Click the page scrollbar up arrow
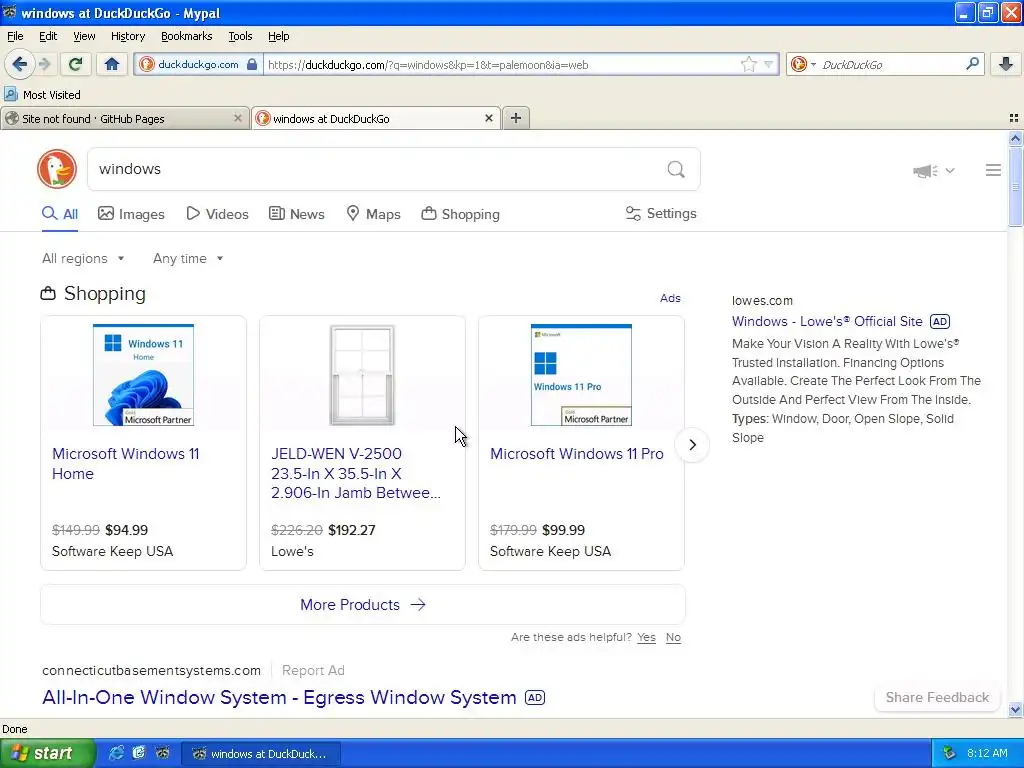Image resolution: width=1024 pixels, height=768 pixels. [1015, 138]
